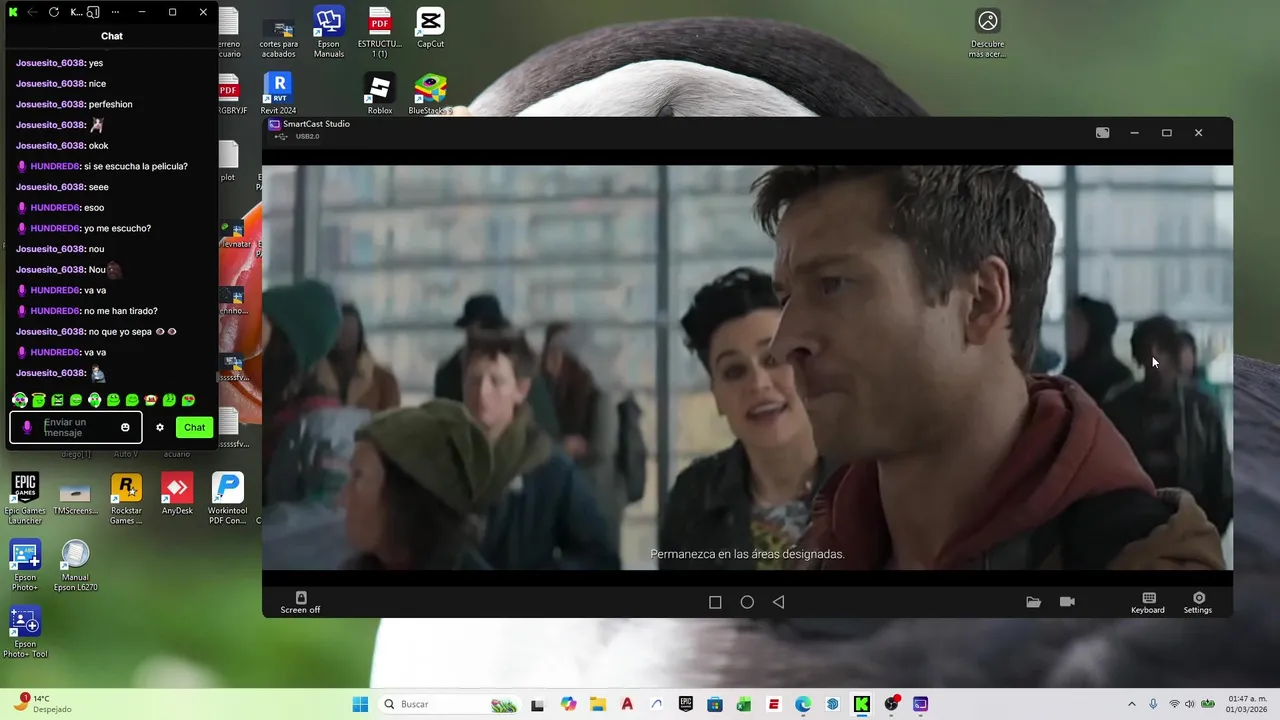Screen dimensions: 1280x720
Task: Click the taskbar Buscar search box
Action: (x=449, y=704)
